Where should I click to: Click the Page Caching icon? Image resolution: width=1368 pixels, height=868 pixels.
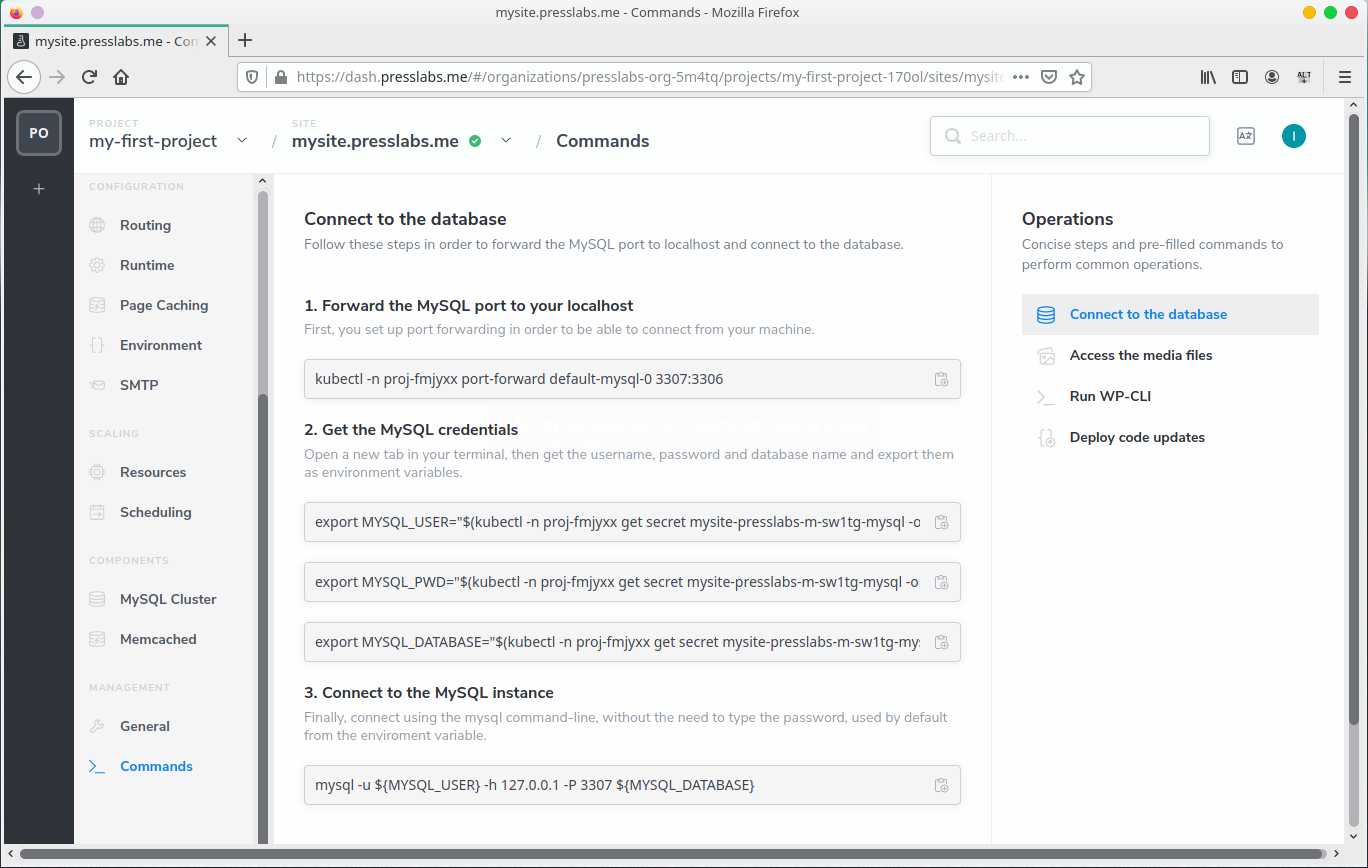(x=97, y=305)
